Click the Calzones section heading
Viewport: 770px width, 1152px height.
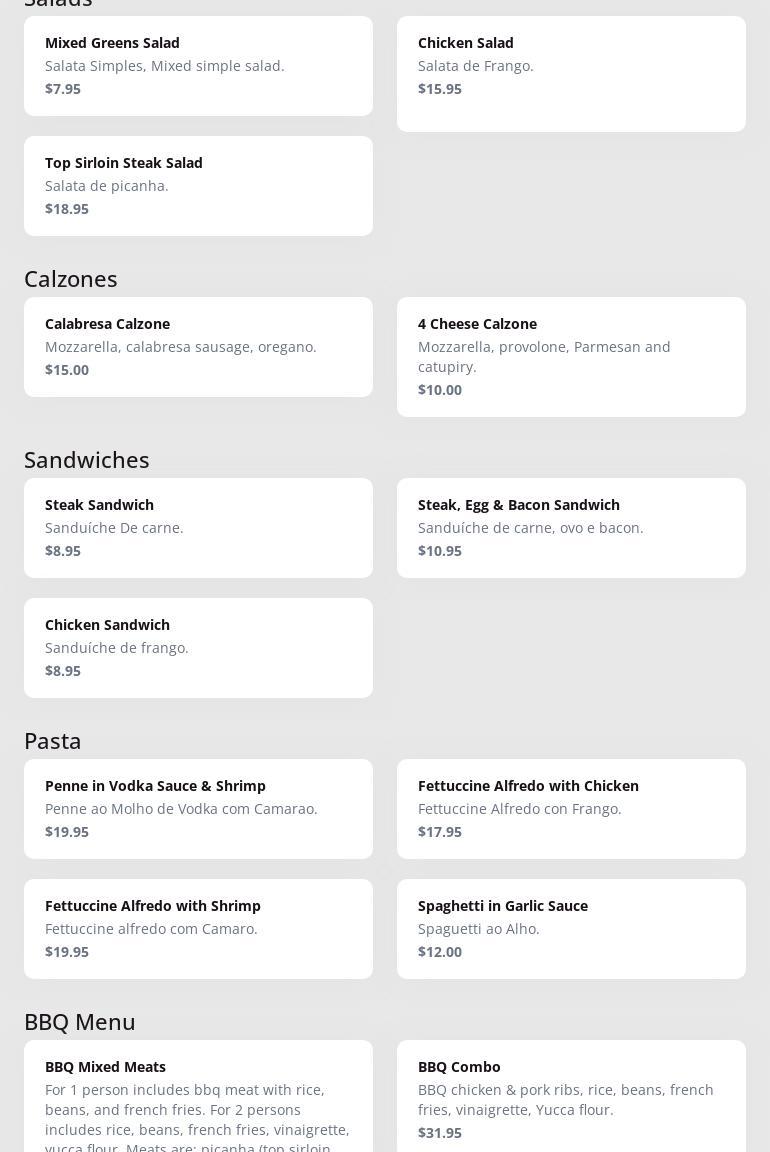[x=71, y=279]
